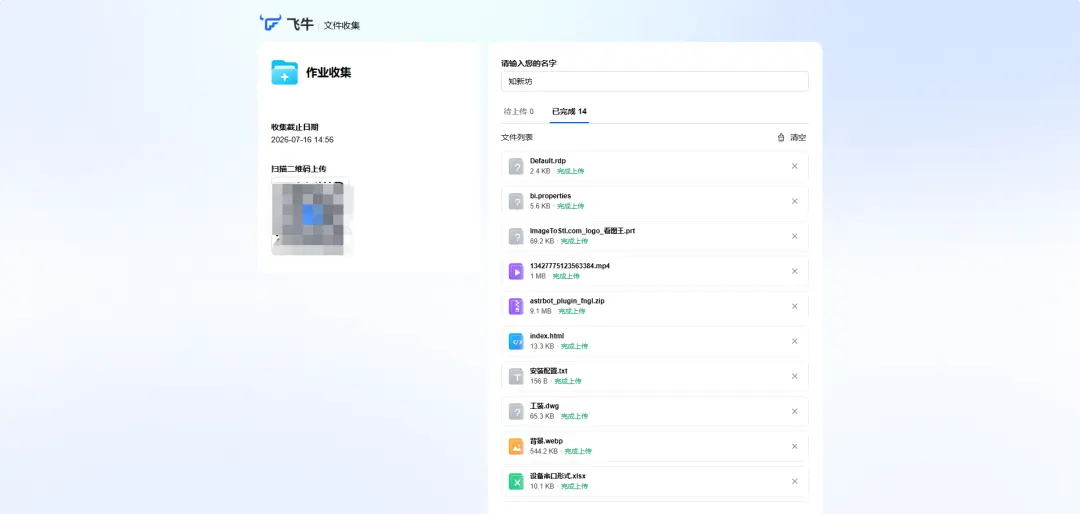Click the 作业收集 blue folder icon
This screenshot has width=1080, height=514.
tap(284, 72)
